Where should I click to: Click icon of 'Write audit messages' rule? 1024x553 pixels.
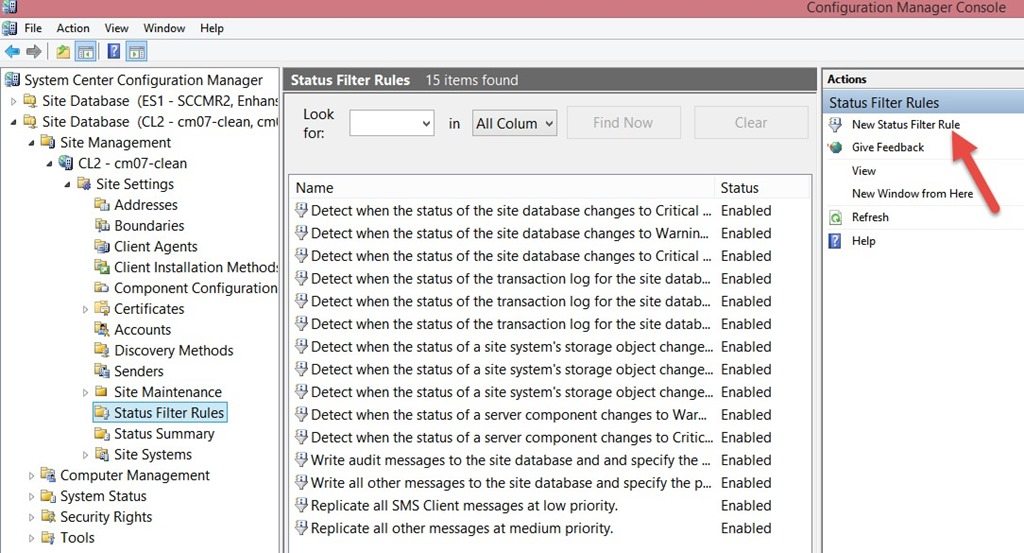pyautogui.click(x=301, y=460)
